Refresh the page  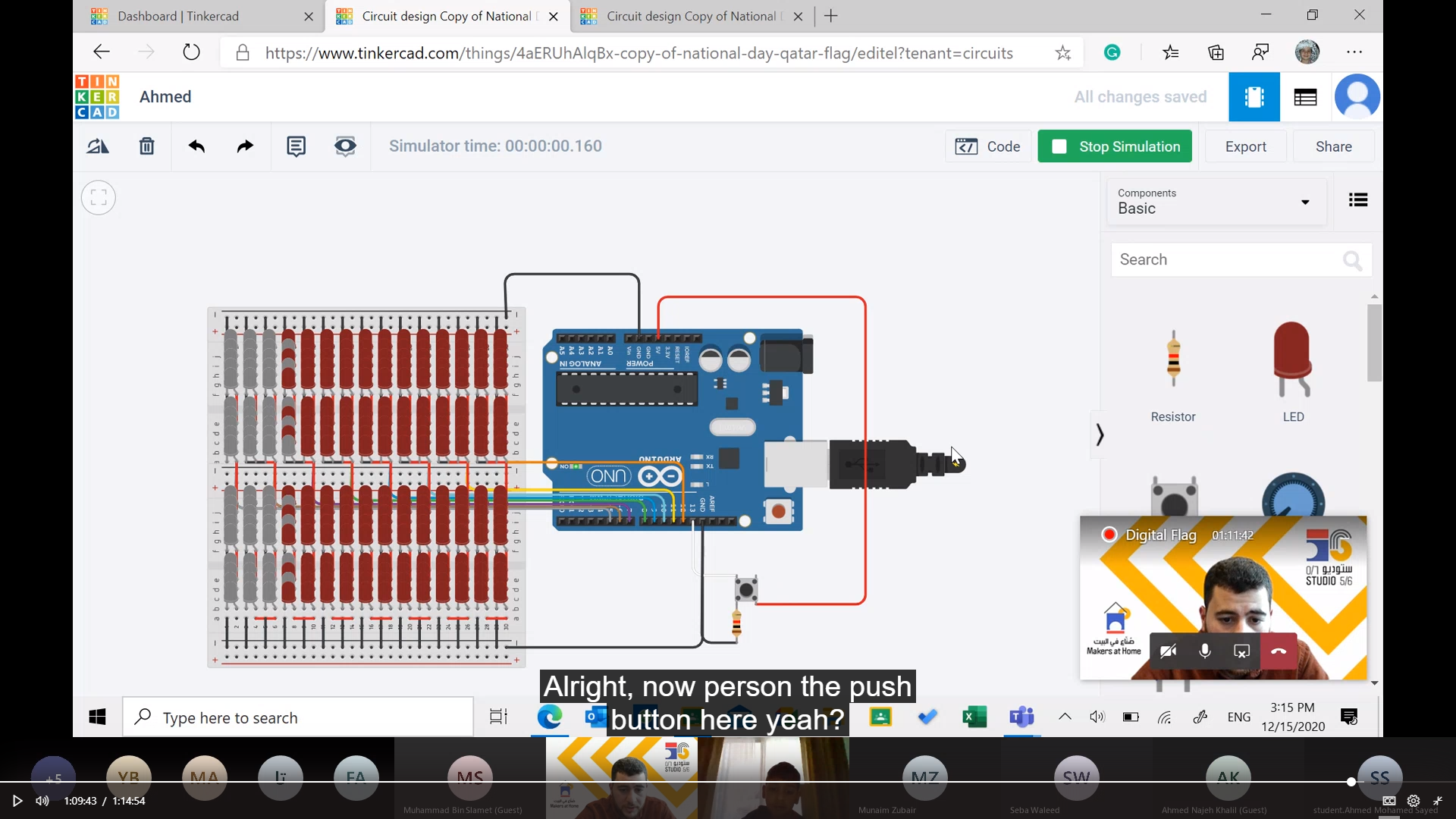pyautogui.click(x=192, y=52)
